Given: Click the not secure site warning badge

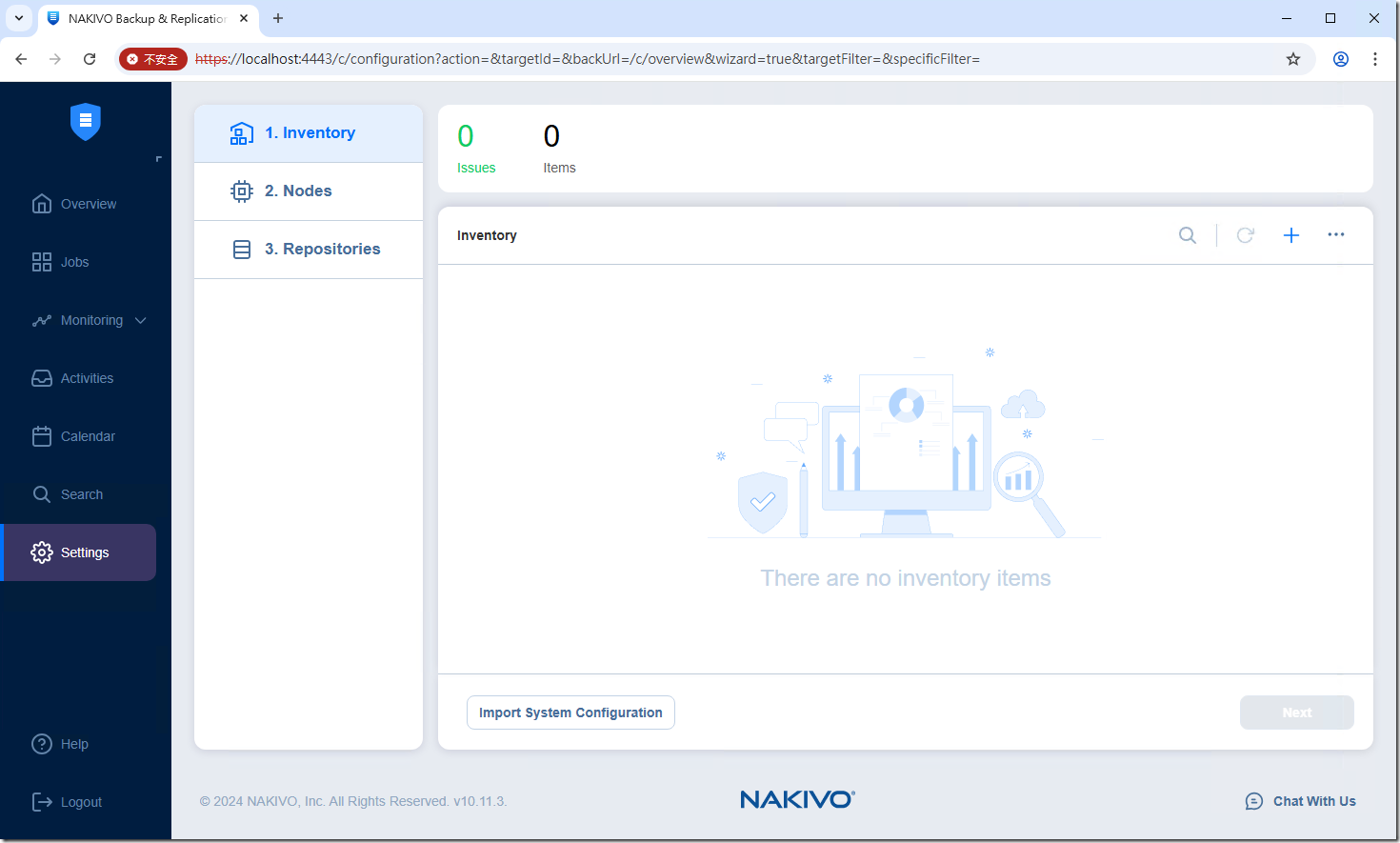Looking at the screenshot, I should click(x=153, y=59).
